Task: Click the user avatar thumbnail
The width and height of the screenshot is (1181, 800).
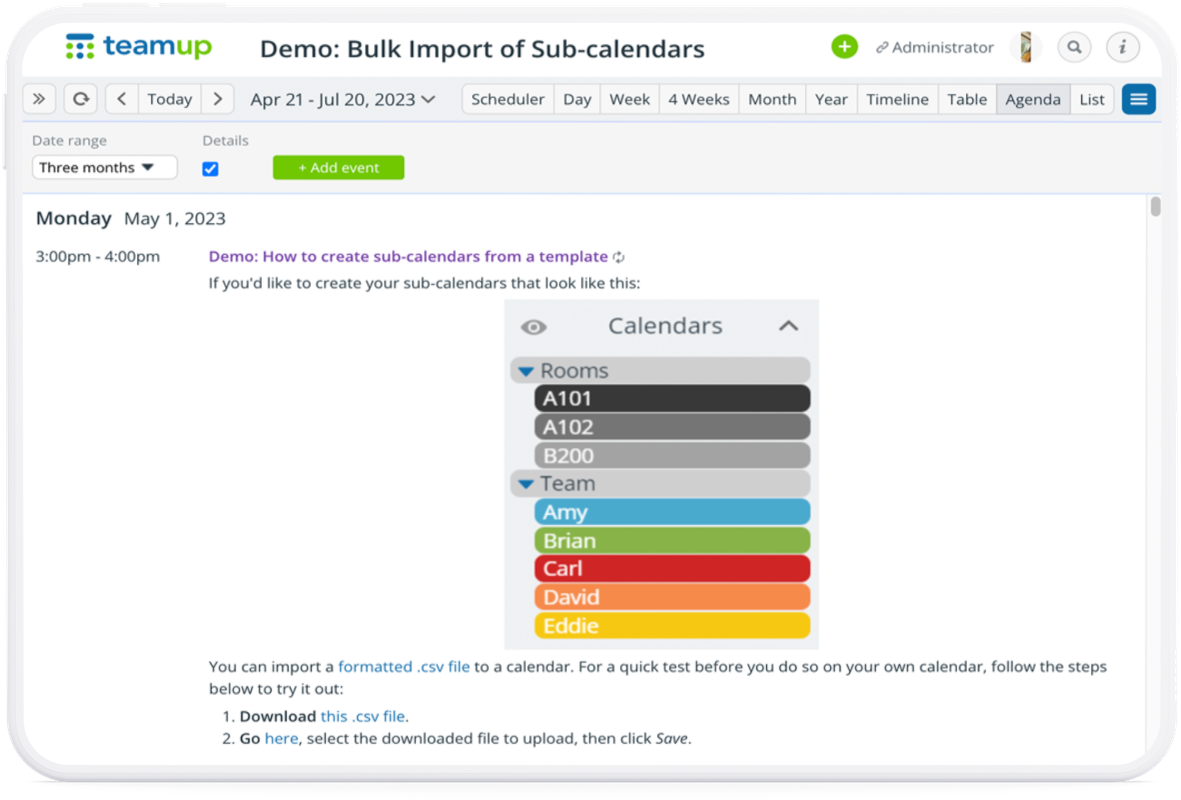Action: [x=1025, y=47]
